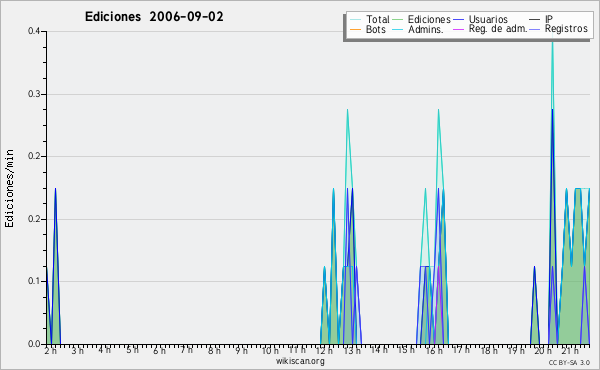
Task: Click the Total legend color line
Action: click(355, 20)
